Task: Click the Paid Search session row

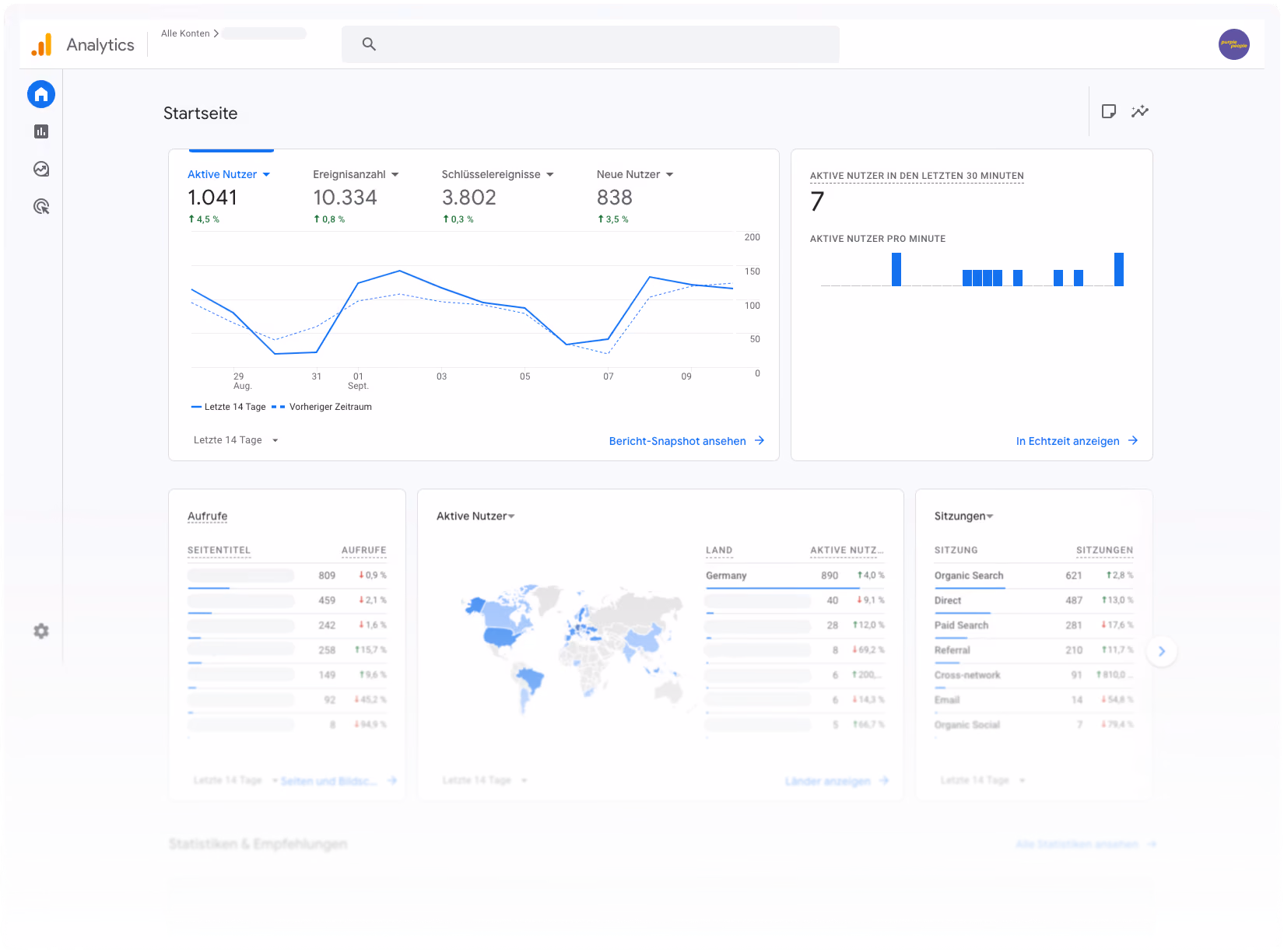Action: (x=1033, y=625)
